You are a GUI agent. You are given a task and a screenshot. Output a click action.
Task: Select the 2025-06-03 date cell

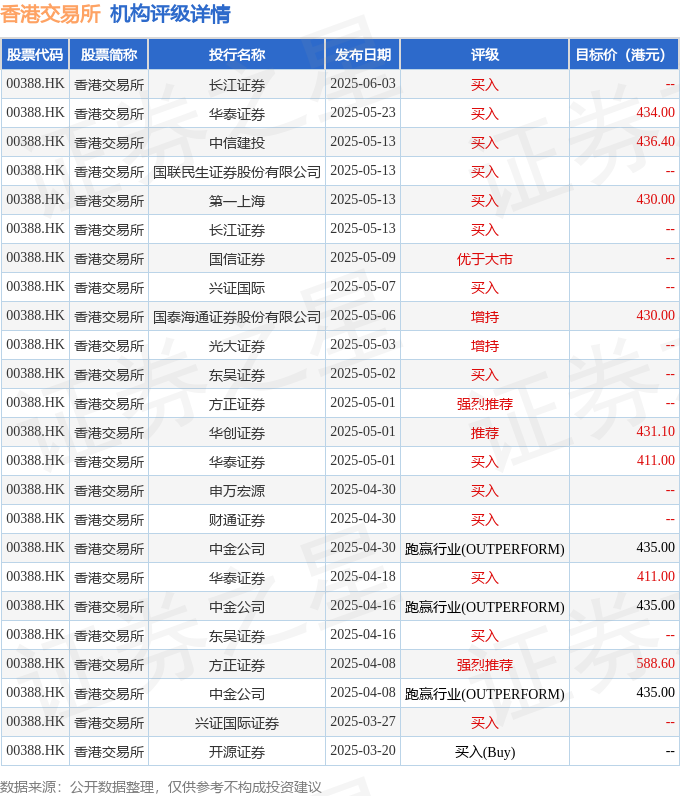363,84
